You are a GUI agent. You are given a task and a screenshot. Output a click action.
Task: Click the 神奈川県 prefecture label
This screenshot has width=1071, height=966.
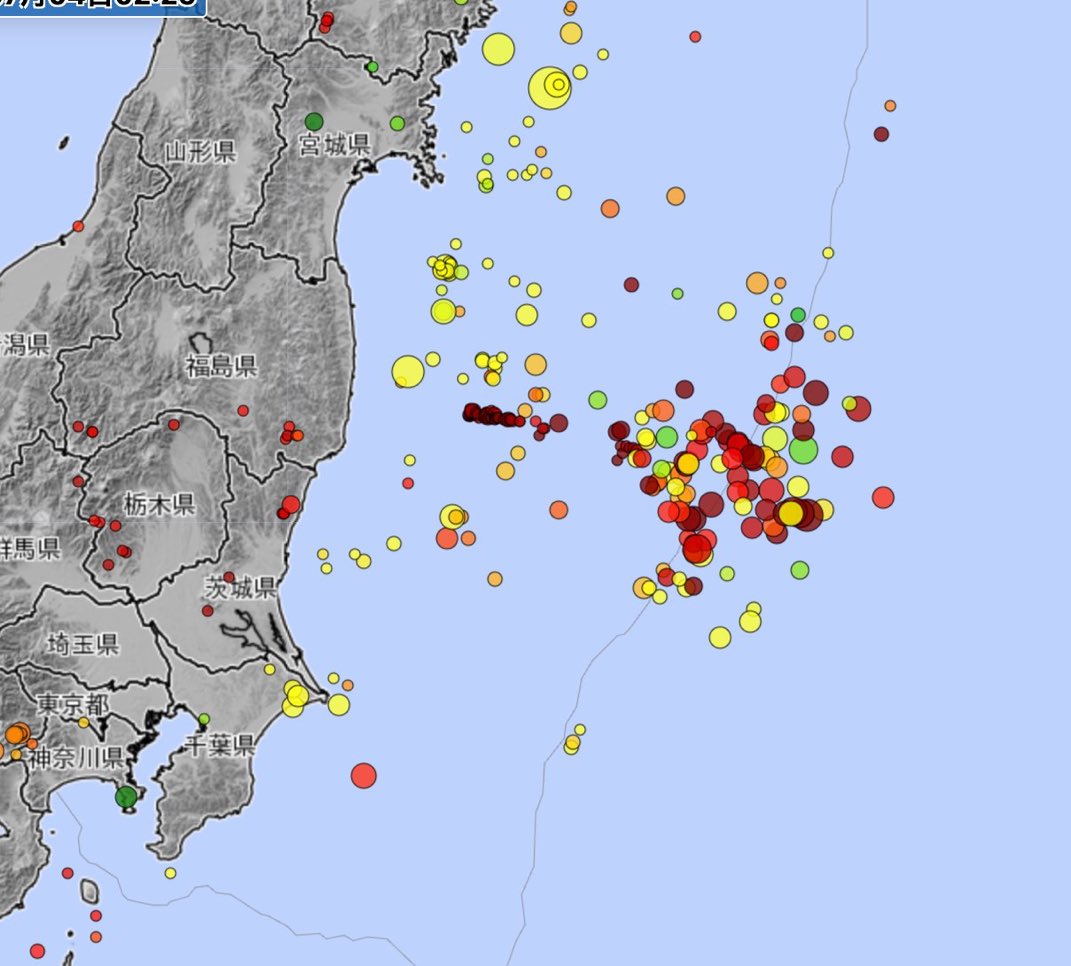point(76,758)
